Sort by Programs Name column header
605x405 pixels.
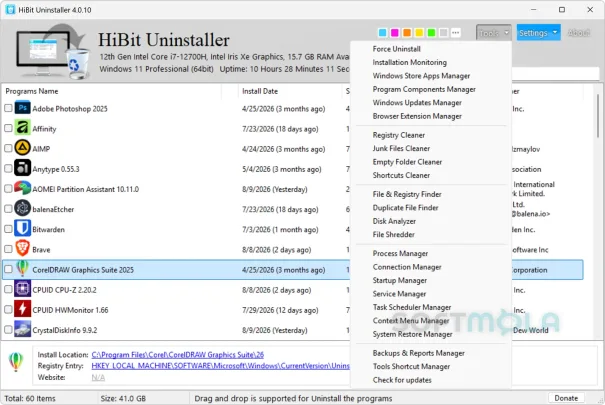click(x=32, y=91)
